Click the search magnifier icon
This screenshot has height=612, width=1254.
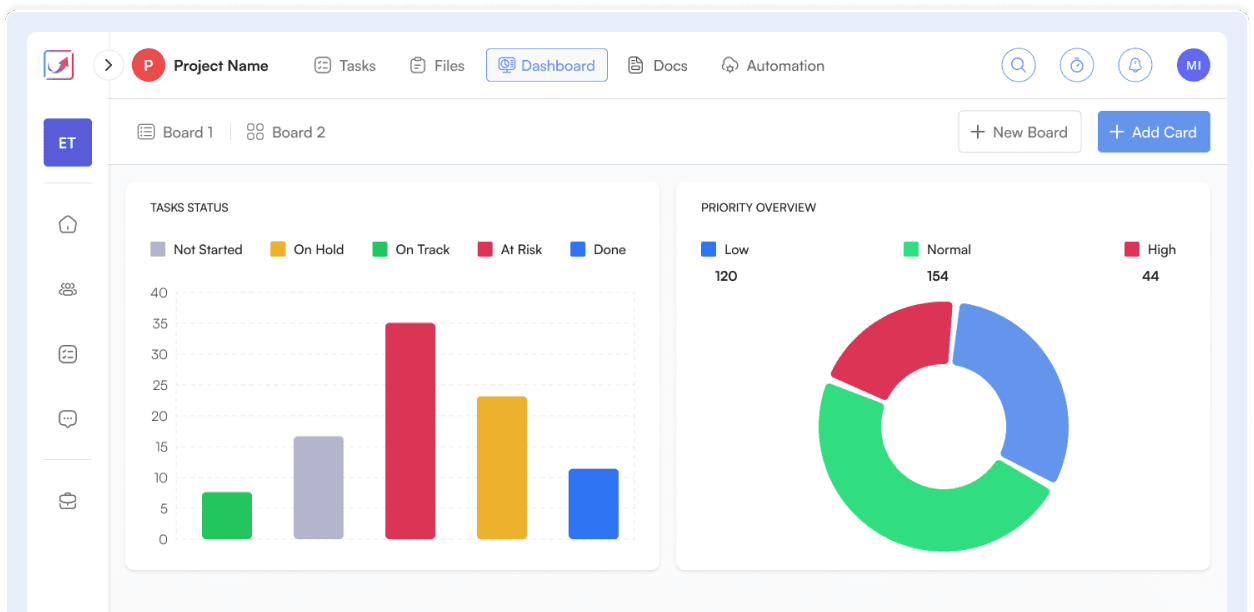[x=1019, y=65]
